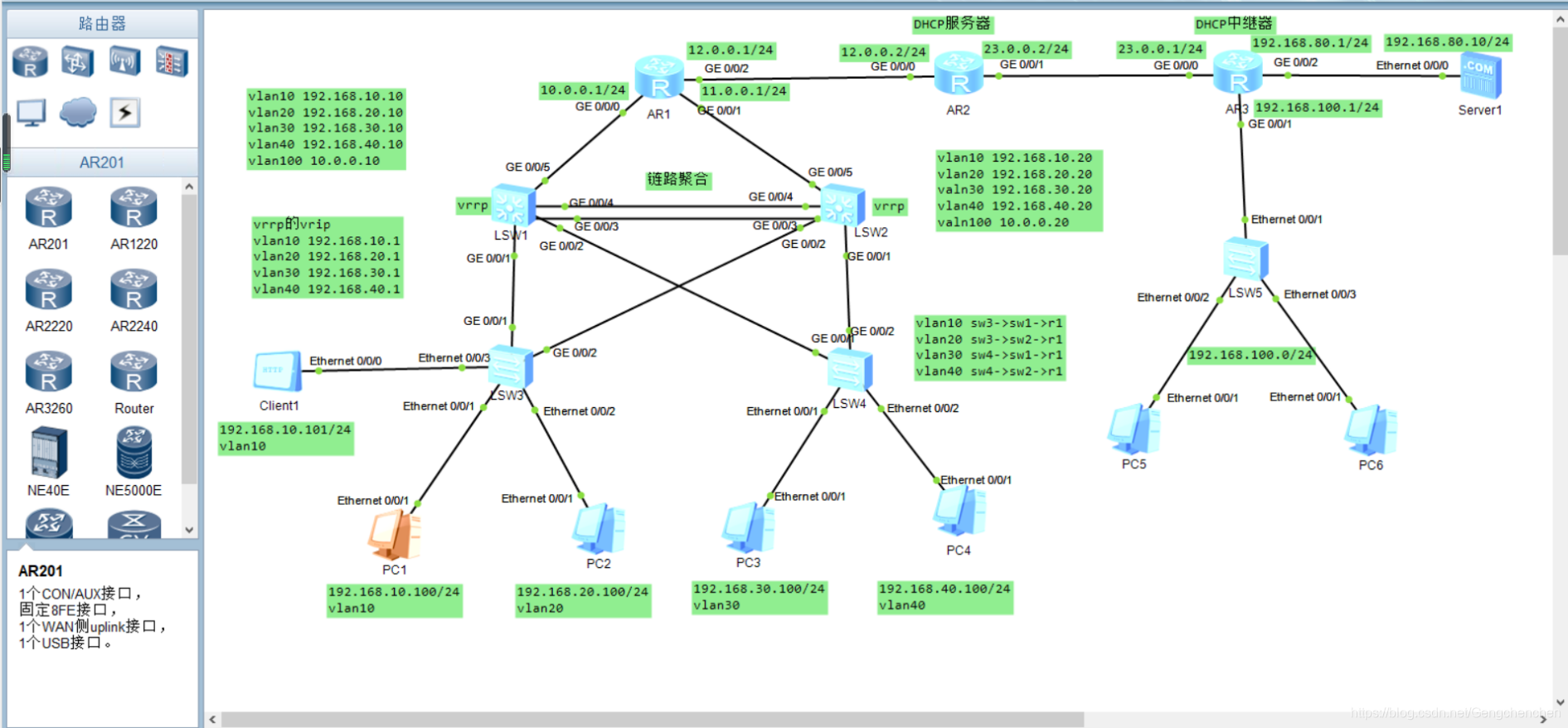This screenshot has width=1568, height=728.
Task: Select access switch LSW3
Action: point(511,366)
